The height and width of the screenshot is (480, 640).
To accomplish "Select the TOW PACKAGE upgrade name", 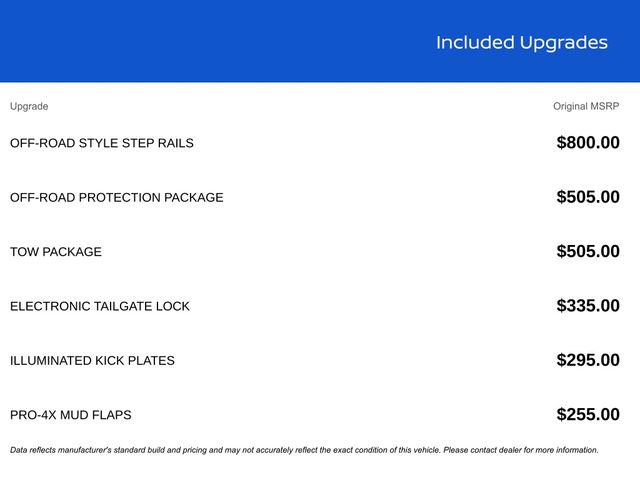I will (x=56, y=252).
